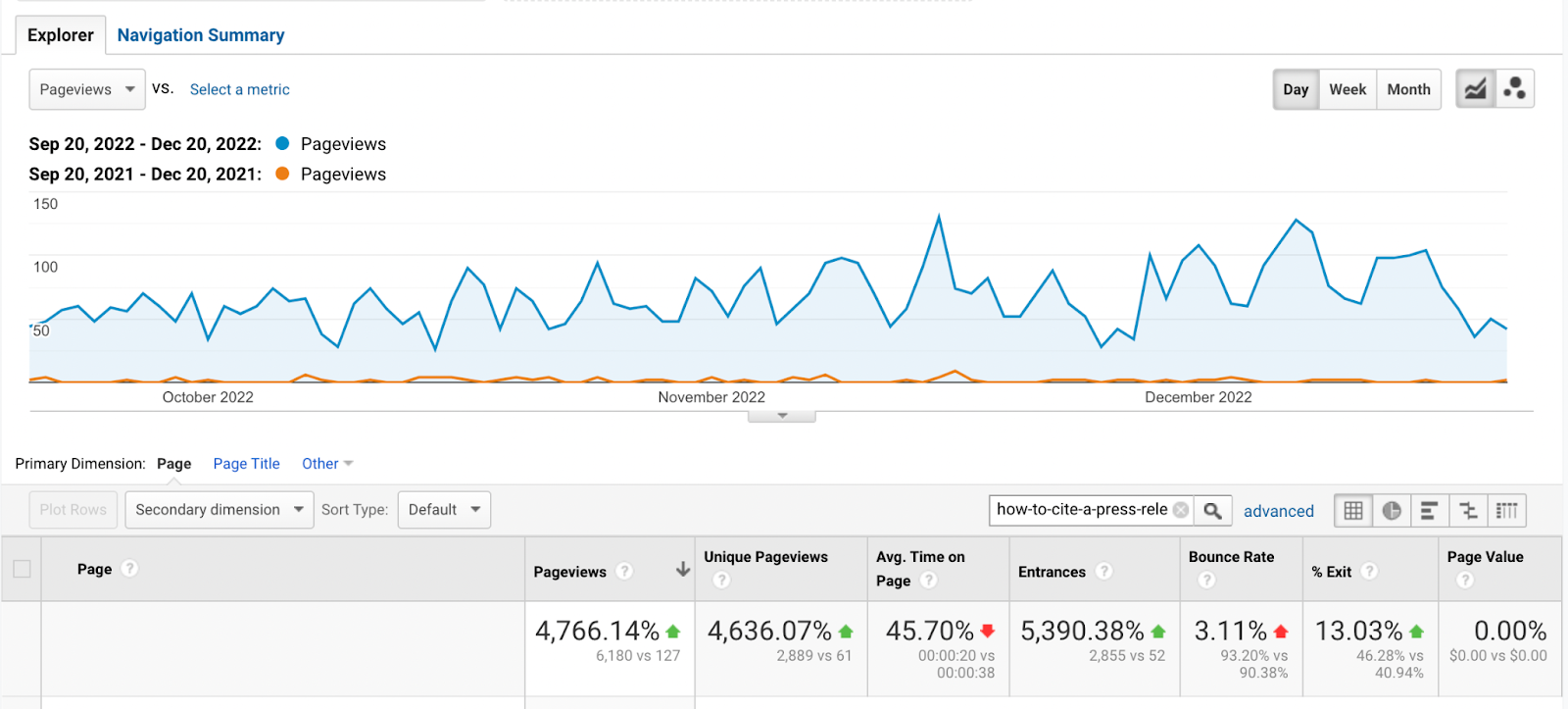Open help for Avg. Time on Page

pyautogui.click(x=928, y=580)
